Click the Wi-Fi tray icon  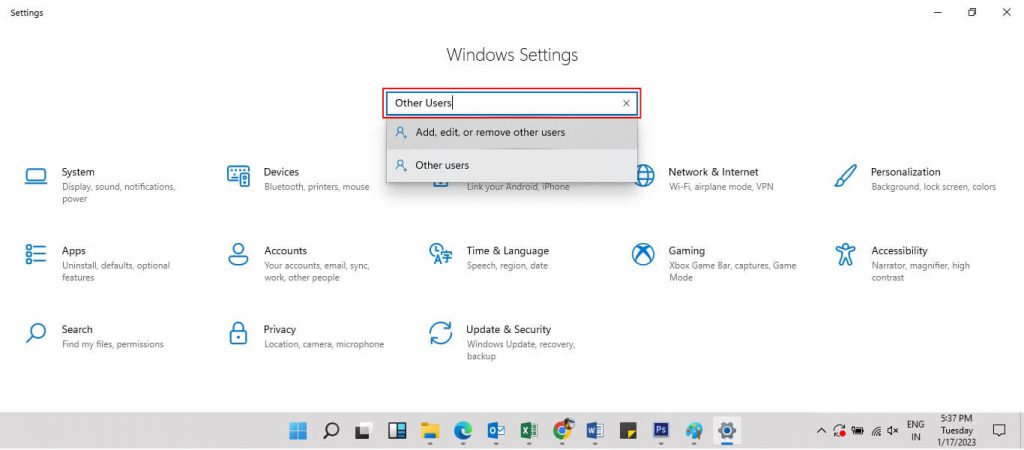pyautogui.click(x=876, y=430)
